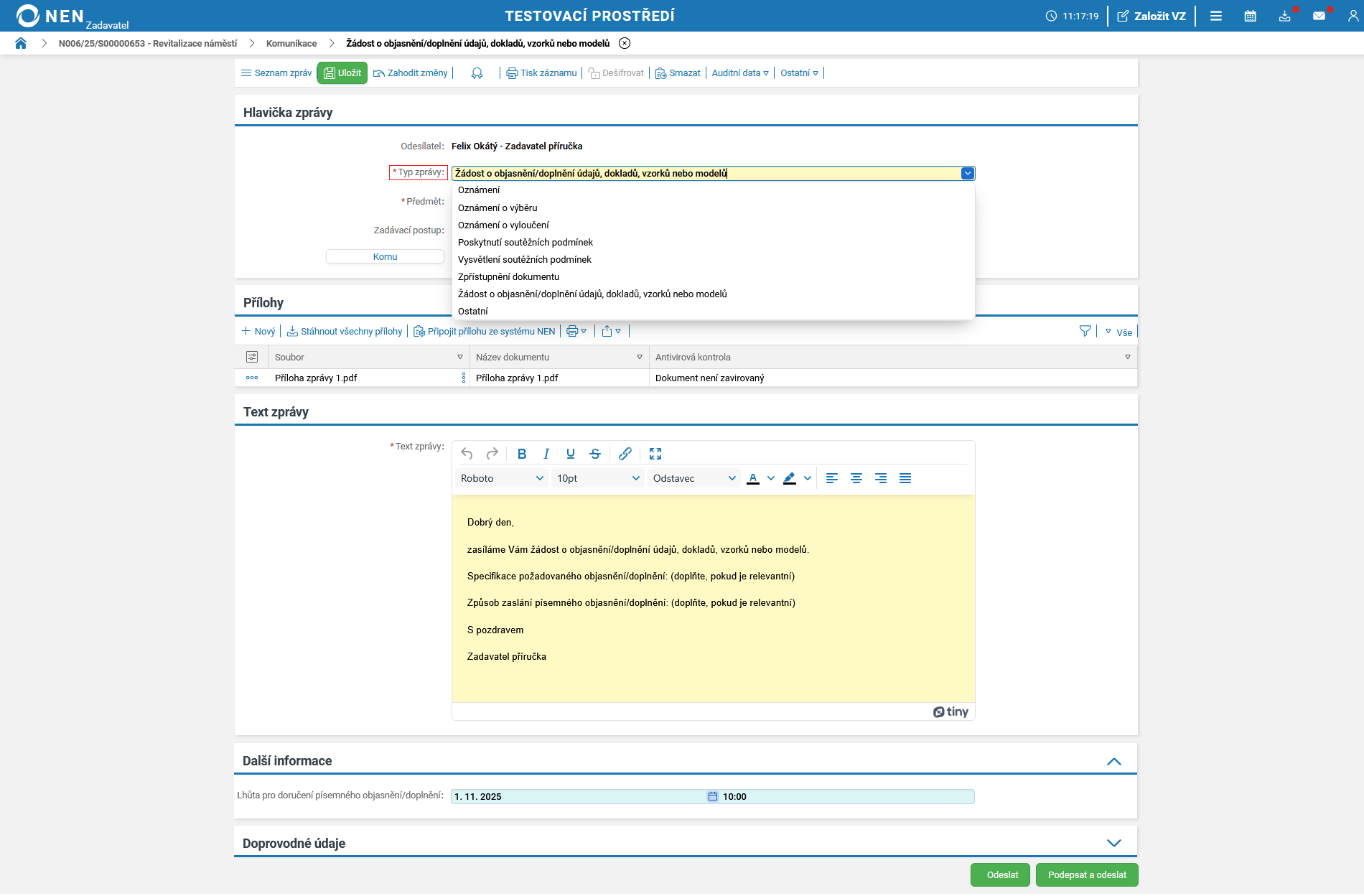Open Komunikace breadcrumb link
The width and height of the screenshot is (1364, 896).
[x=291, y=44]
